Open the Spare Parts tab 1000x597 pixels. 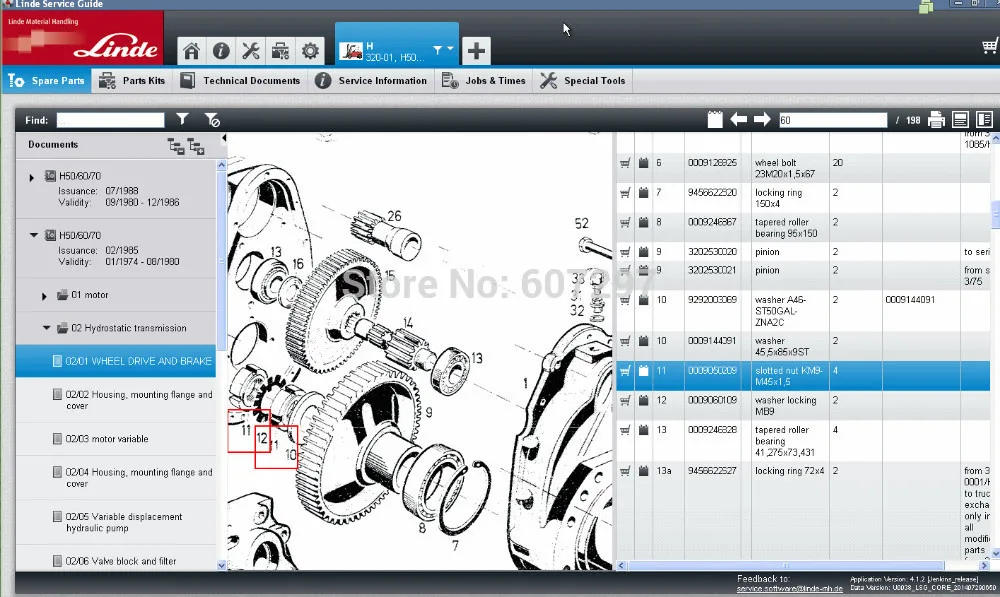(x=47, y=81)
